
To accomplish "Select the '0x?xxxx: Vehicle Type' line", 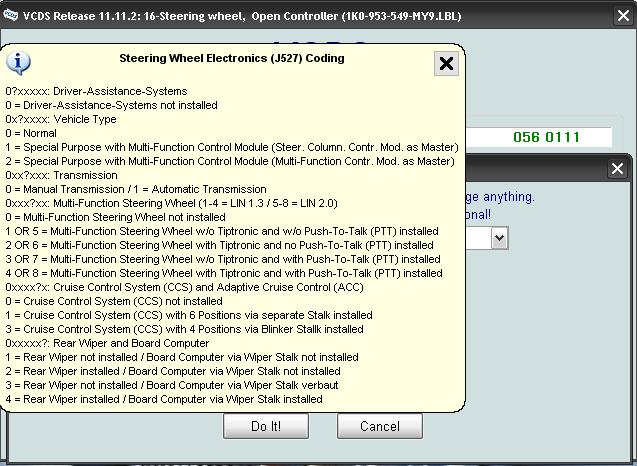I will coord(61,119).
